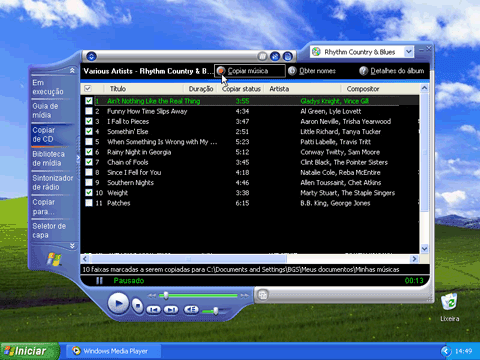
Task: Click the sidebar scroll-up double chevron
Action: 72,71
